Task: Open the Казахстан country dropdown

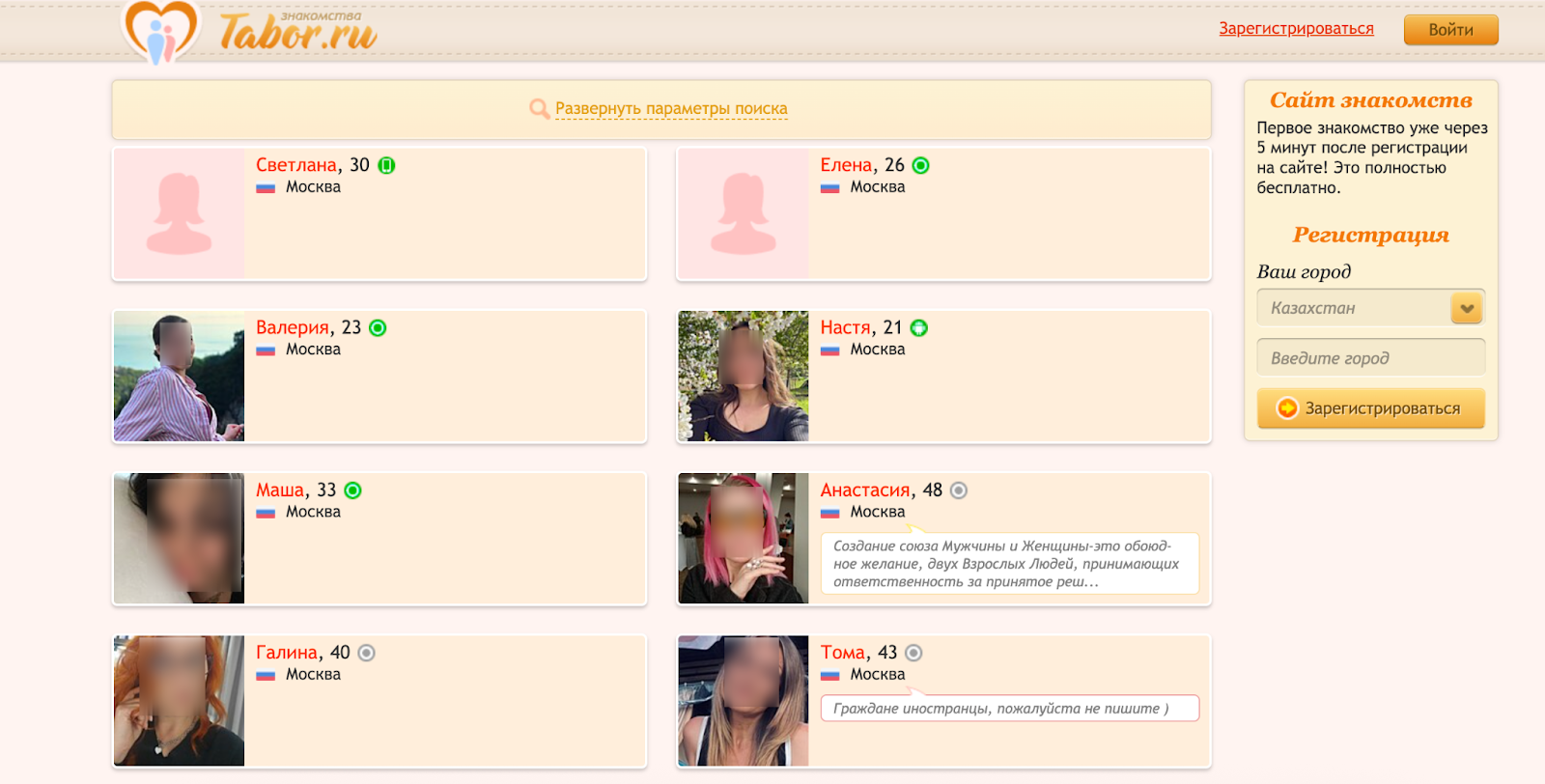Action: click(1354, 308)
